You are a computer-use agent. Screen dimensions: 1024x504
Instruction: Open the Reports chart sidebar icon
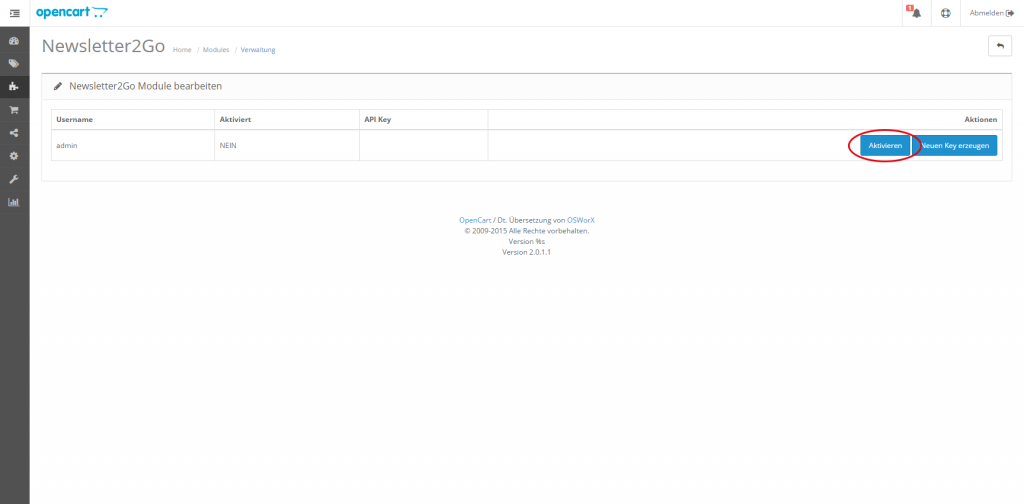[x=14, y=202]
